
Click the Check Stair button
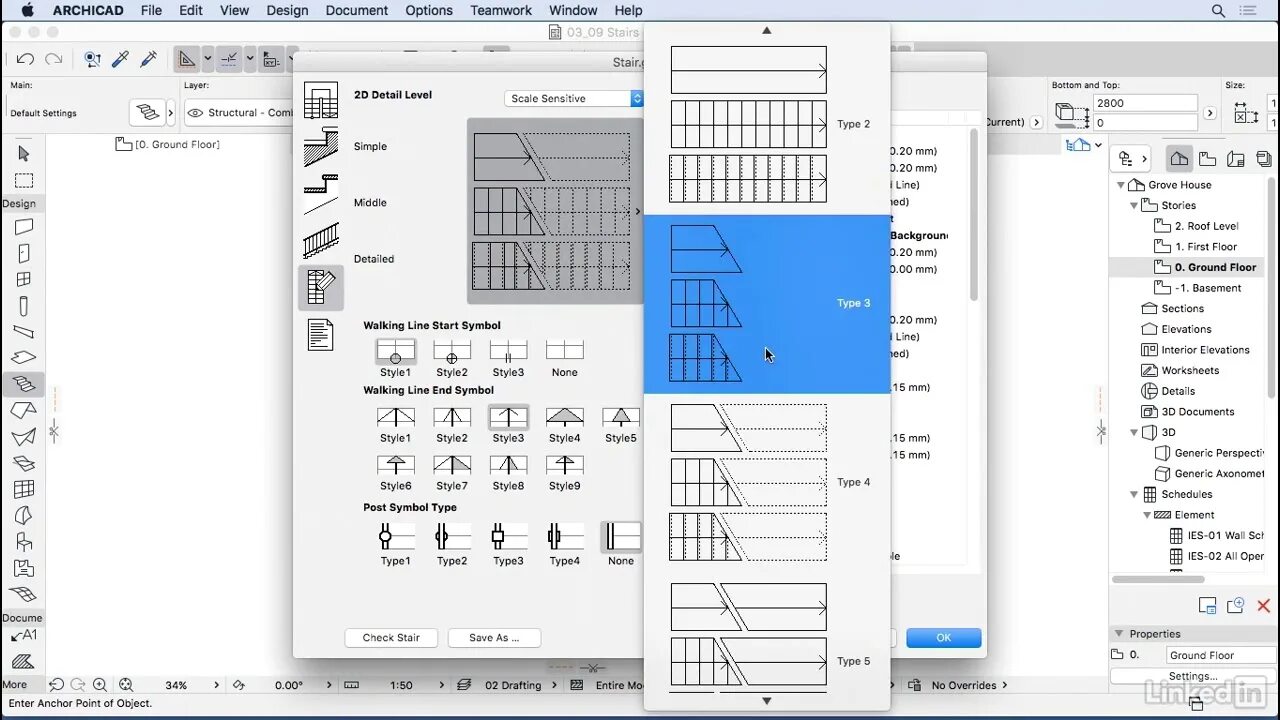click(x=391, y=637)
